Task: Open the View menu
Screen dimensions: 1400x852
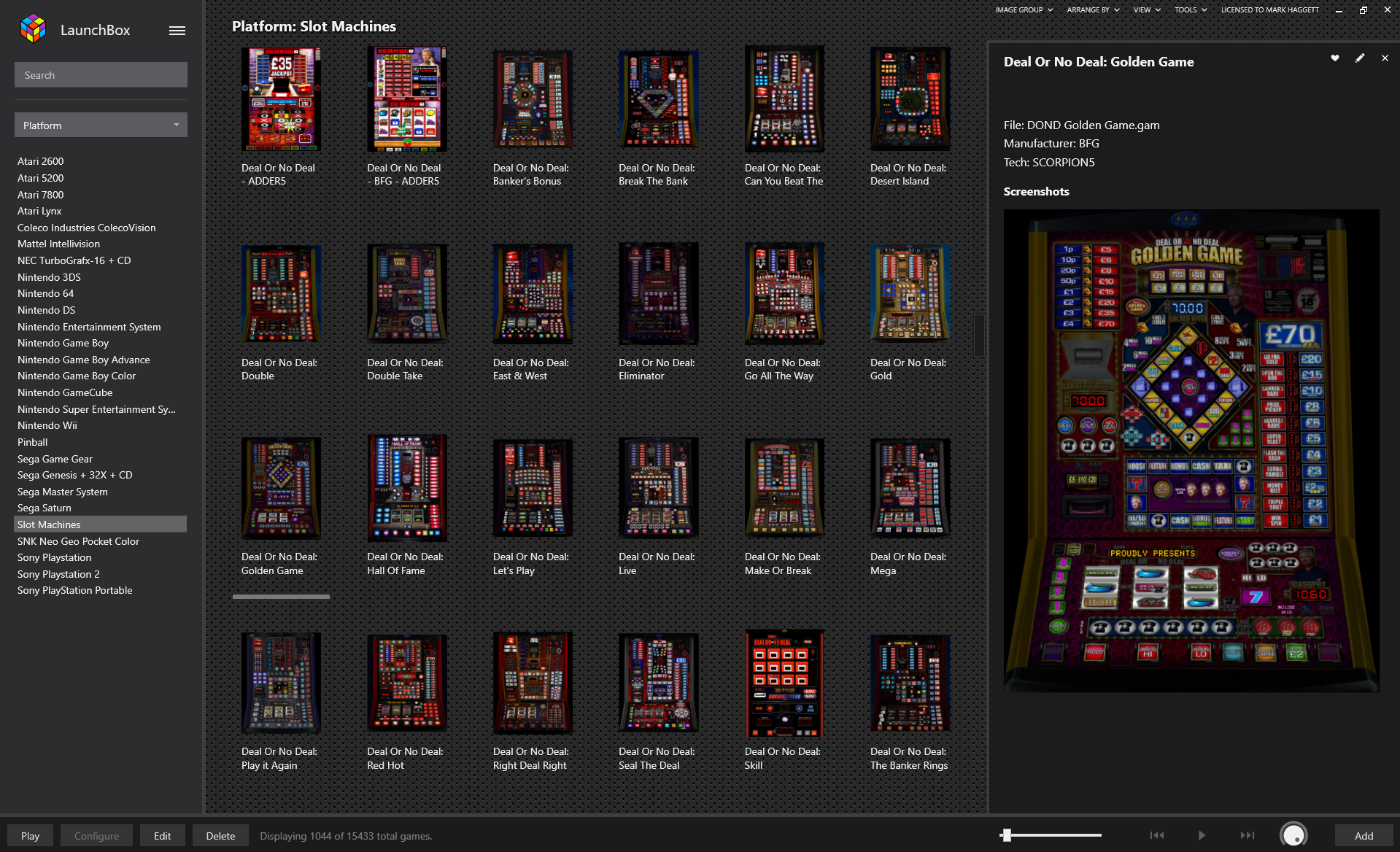Action: pyautogui.click(x=1147, y=10)
